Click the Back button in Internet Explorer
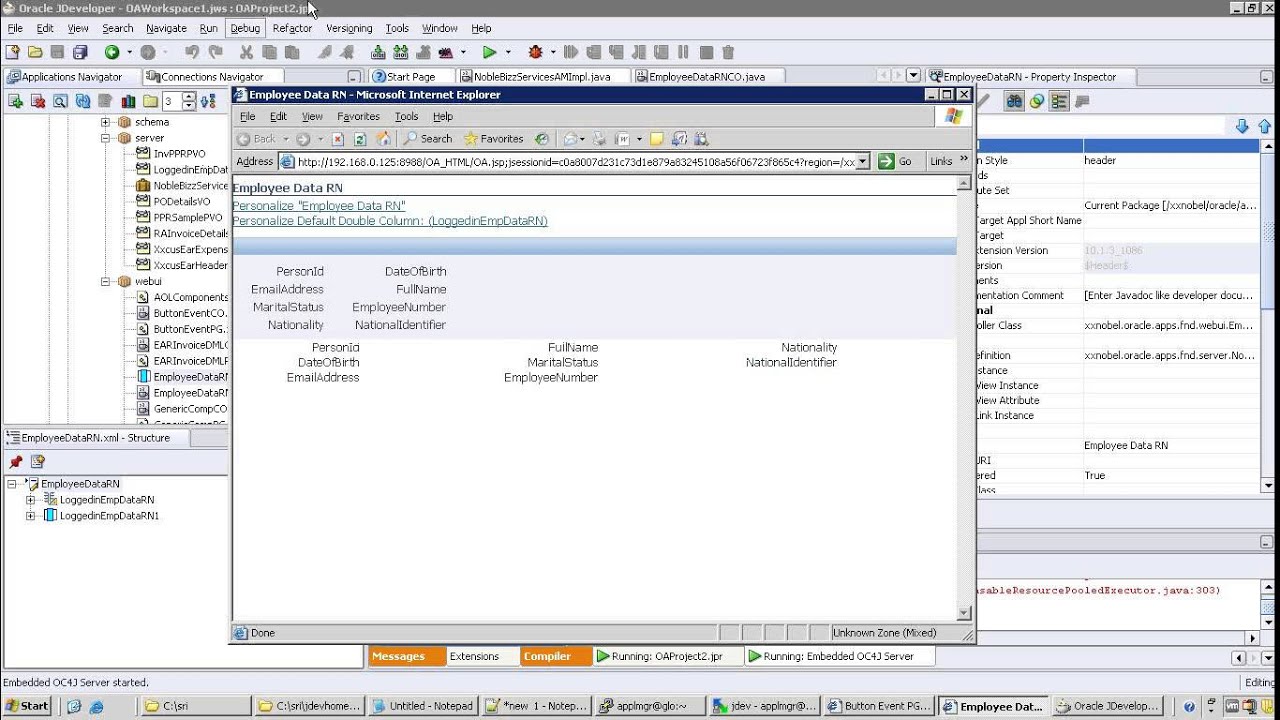 tap(257, 139)
